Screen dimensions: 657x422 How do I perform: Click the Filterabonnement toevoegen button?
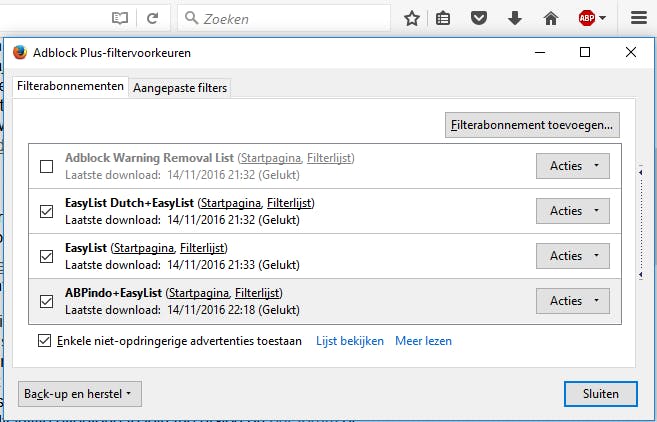click(x=533, y=126)
